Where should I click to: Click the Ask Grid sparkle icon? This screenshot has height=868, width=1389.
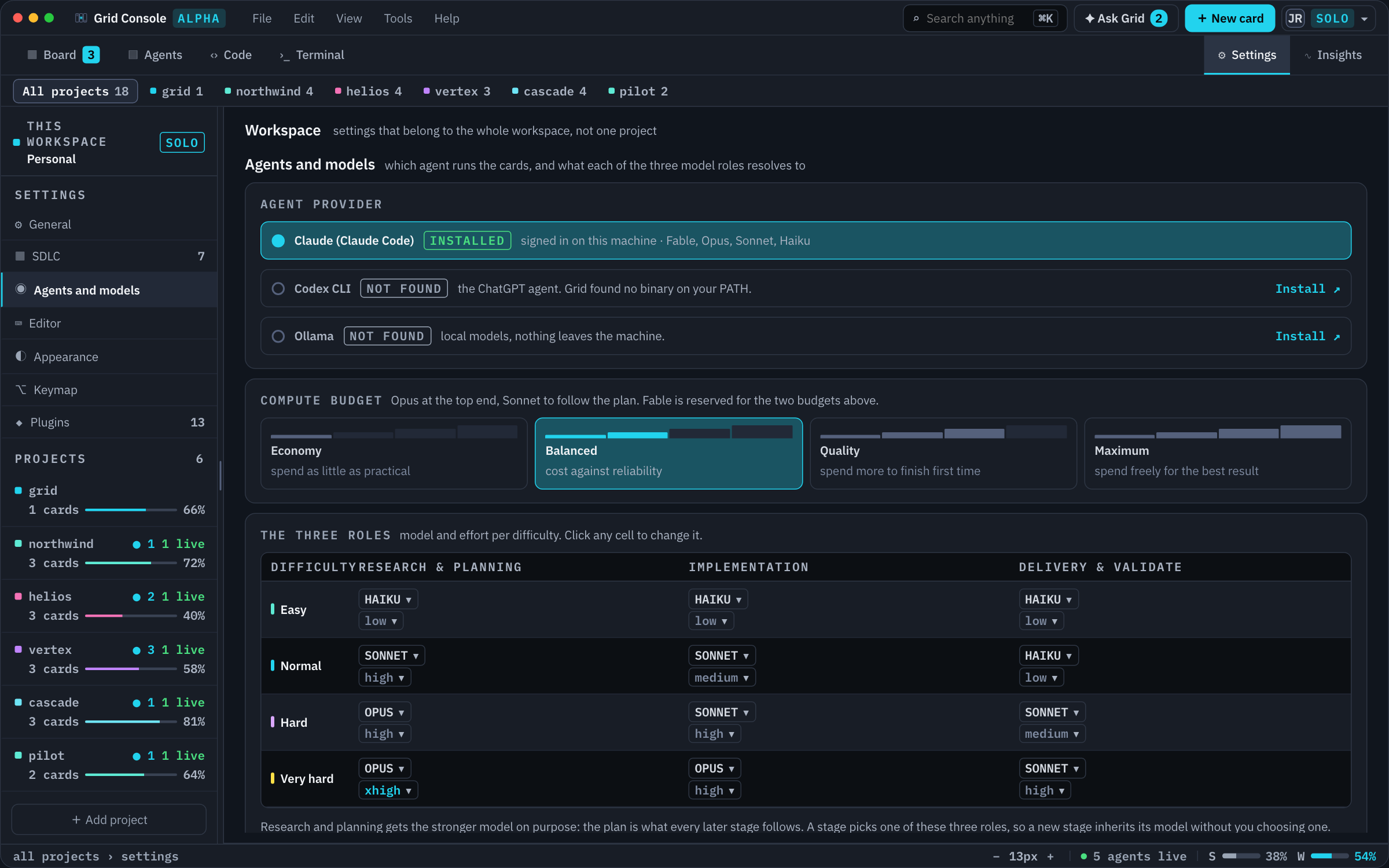(x=1090, y=19)
